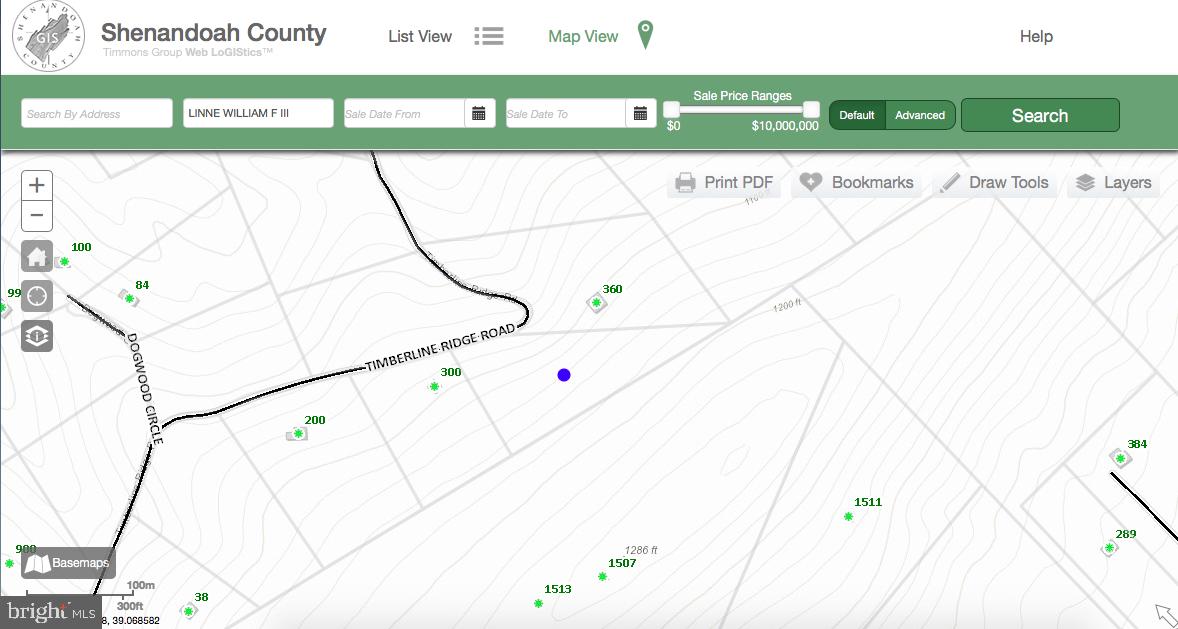Select parcel marker 84
1178x629 pixels.
[129, 298]
